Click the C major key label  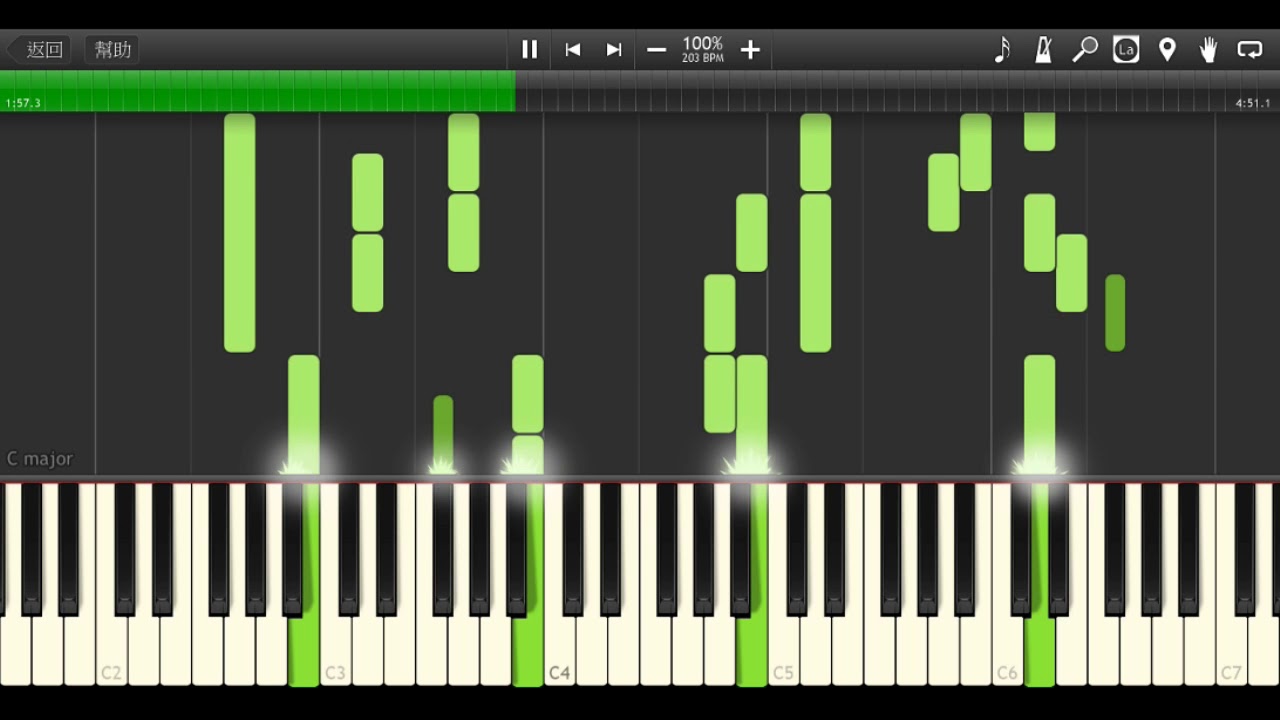click(40, 459)
